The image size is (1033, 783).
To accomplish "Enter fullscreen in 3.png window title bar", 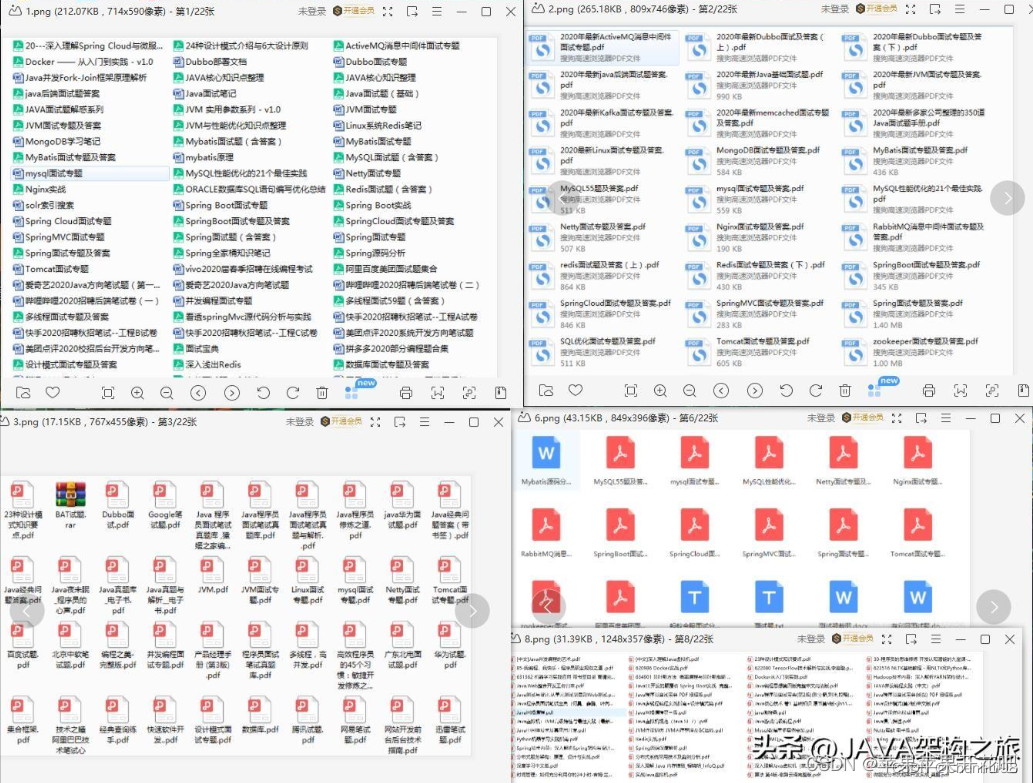I will 376,421.
